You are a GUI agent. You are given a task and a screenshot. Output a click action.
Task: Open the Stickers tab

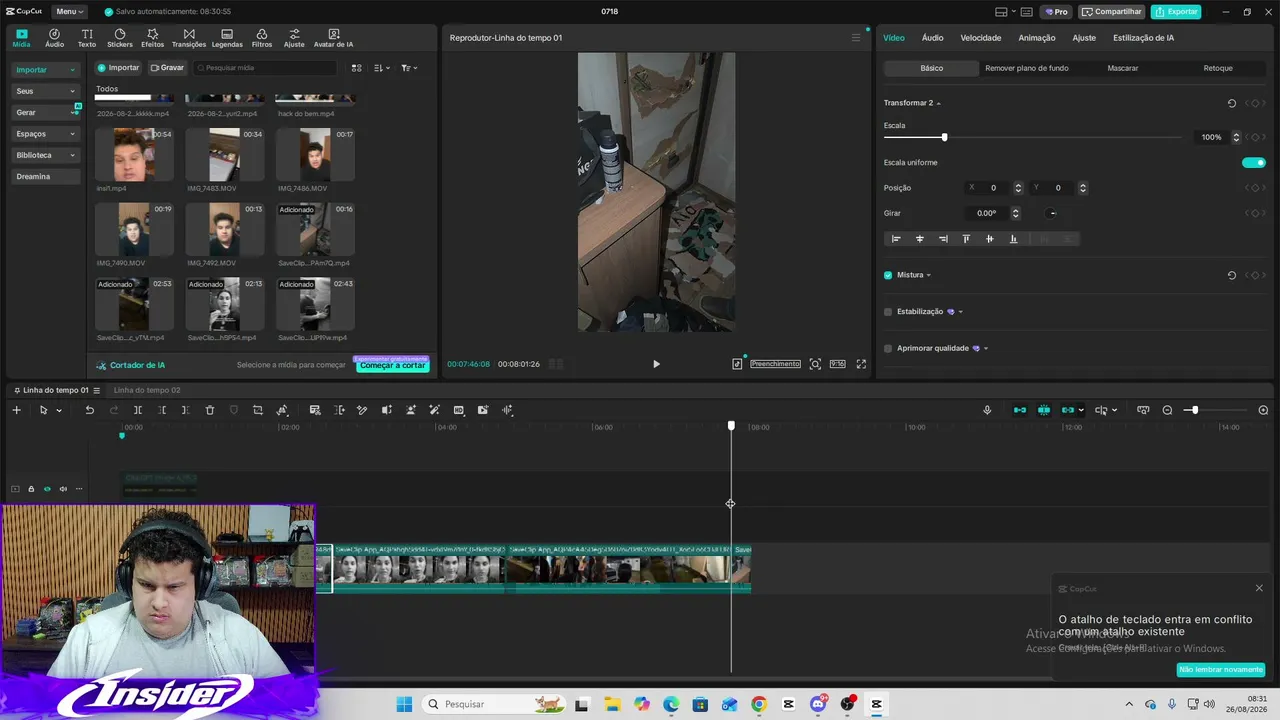(120, 38)
